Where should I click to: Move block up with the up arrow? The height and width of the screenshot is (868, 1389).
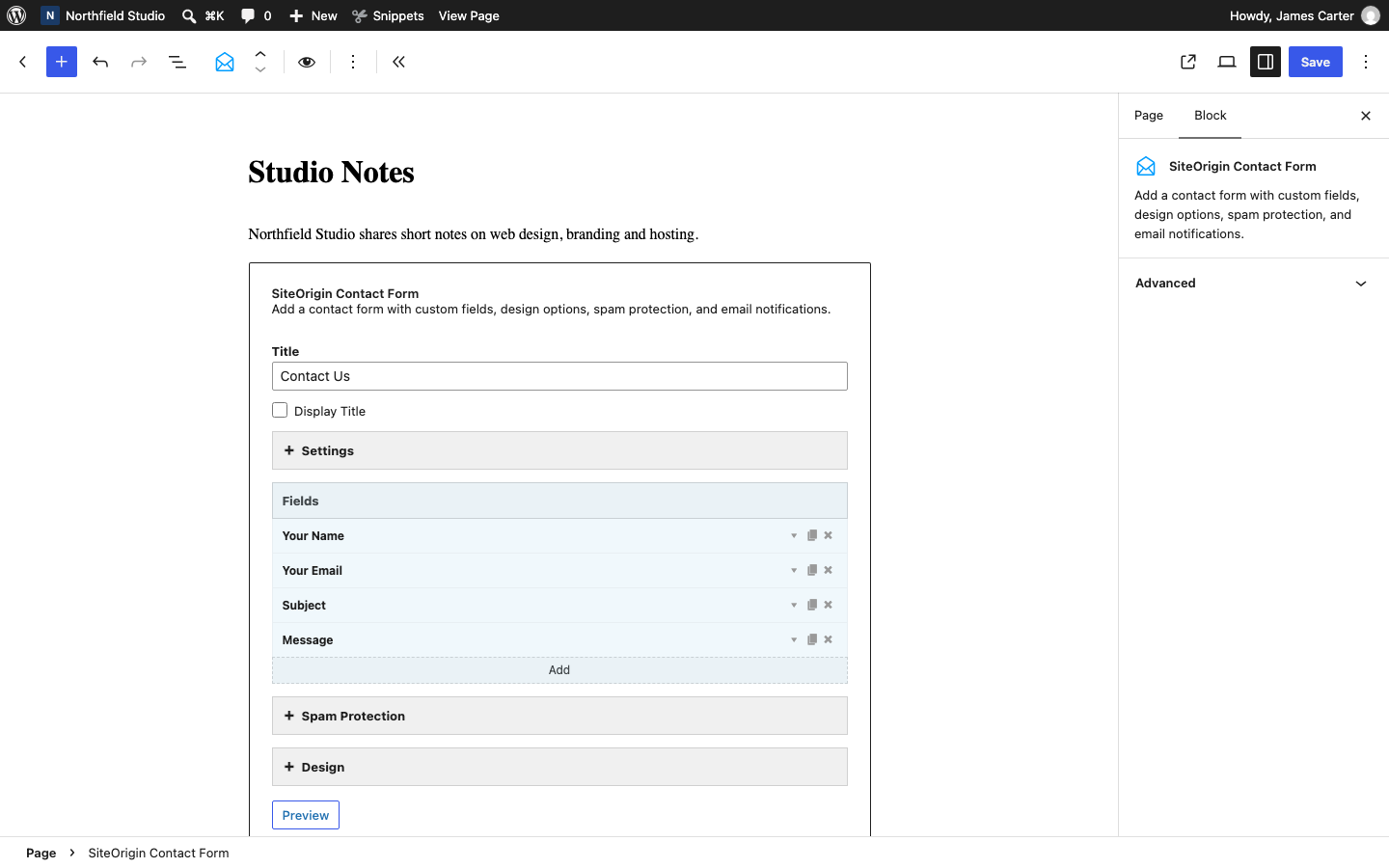click(x=260, y=54)
